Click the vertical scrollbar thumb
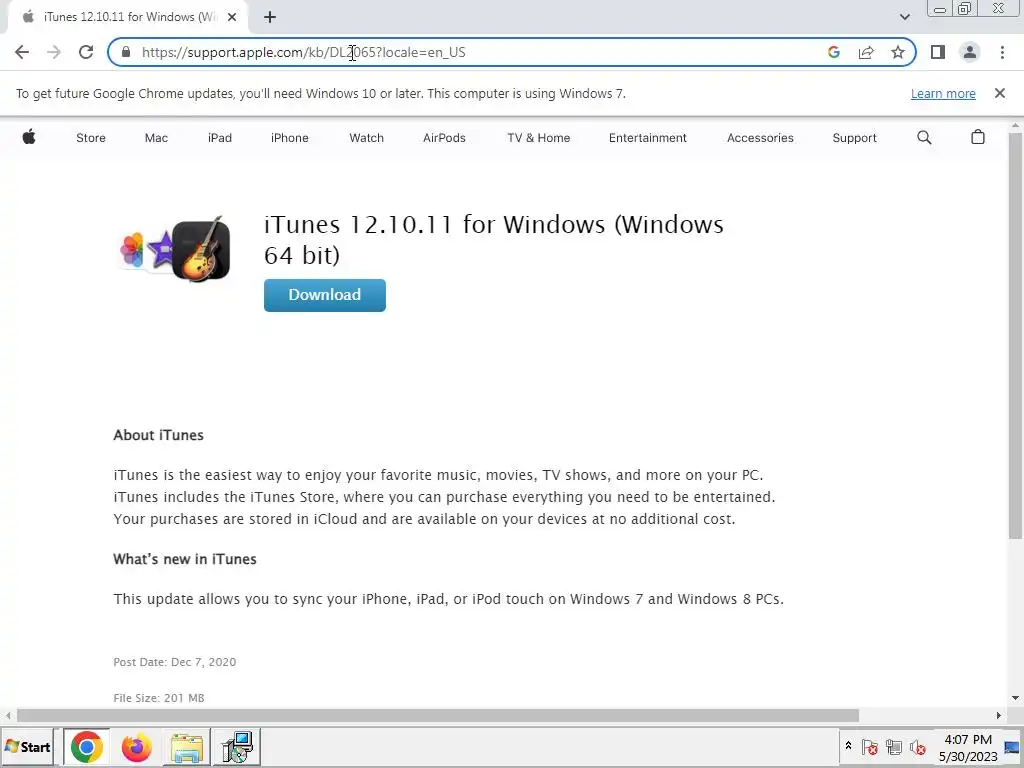The height and width of the screenshot is (768, 1024). pos(1015,336)
